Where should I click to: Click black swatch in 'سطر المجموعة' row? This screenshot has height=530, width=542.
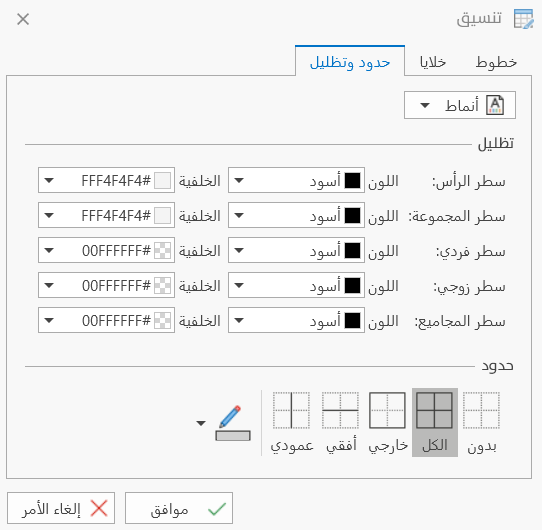pyautogui.click(x=353, y=215)
